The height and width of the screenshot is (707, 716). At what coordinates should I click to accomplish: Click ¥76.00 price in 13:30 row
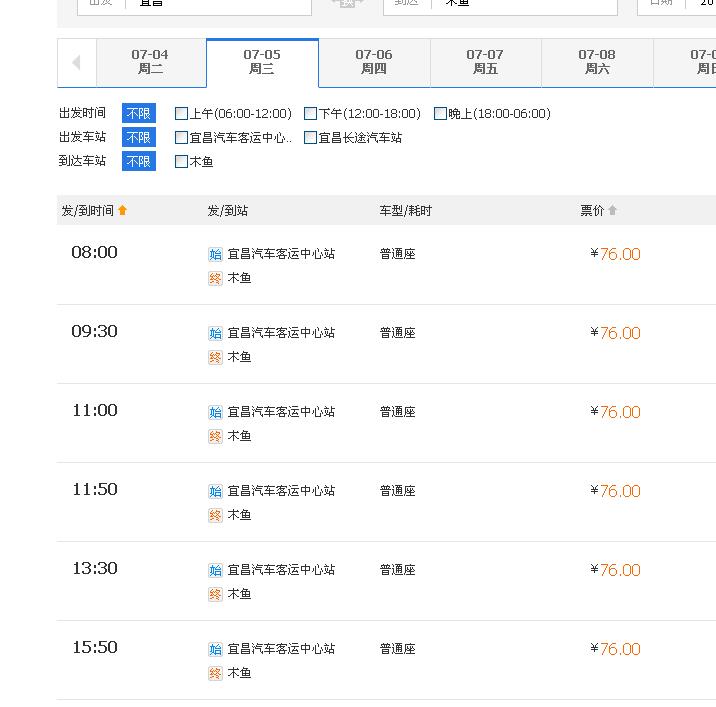615,570
